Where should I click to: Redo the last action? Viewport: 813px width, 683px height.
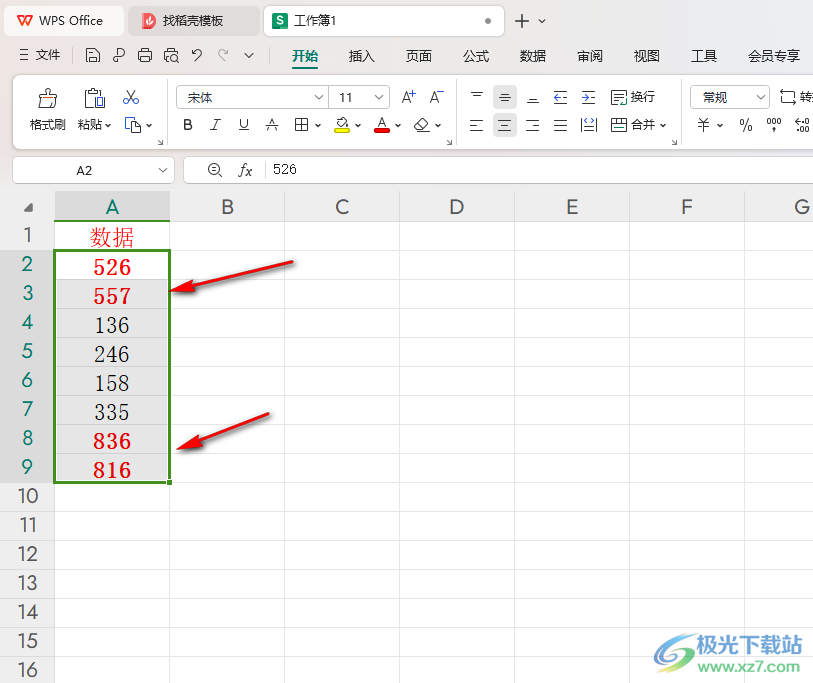point(223,54)
